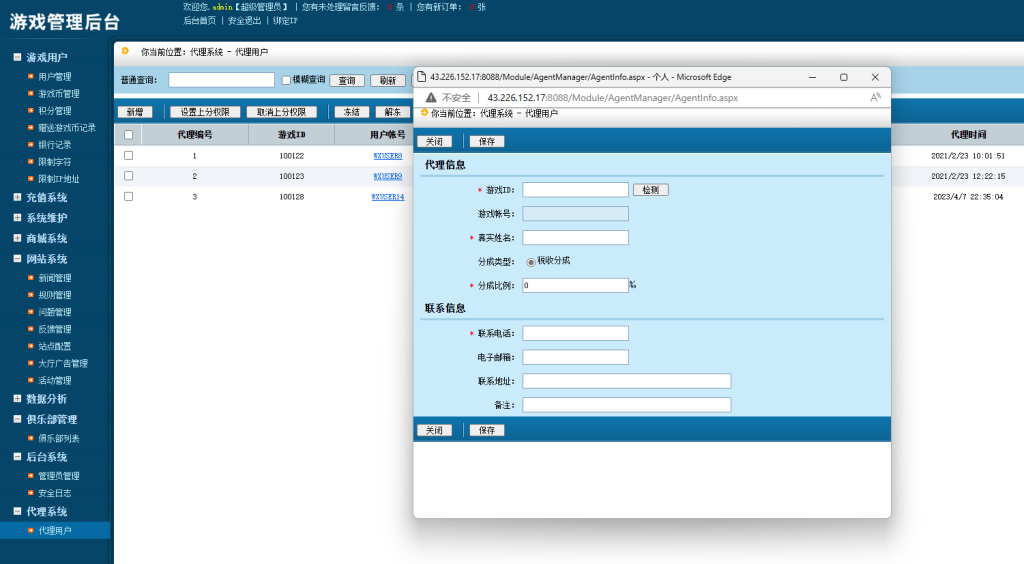
Task: Expand the 数据分析 section
Action: coord(18,398)
